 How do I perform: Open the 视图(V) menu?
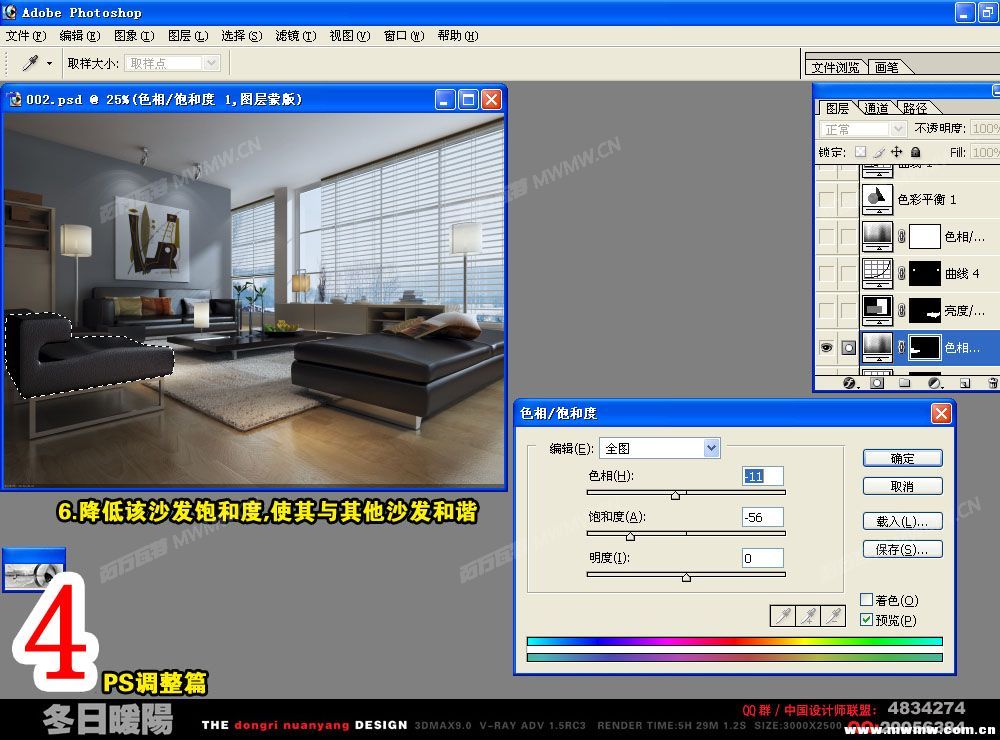(349, 36)
